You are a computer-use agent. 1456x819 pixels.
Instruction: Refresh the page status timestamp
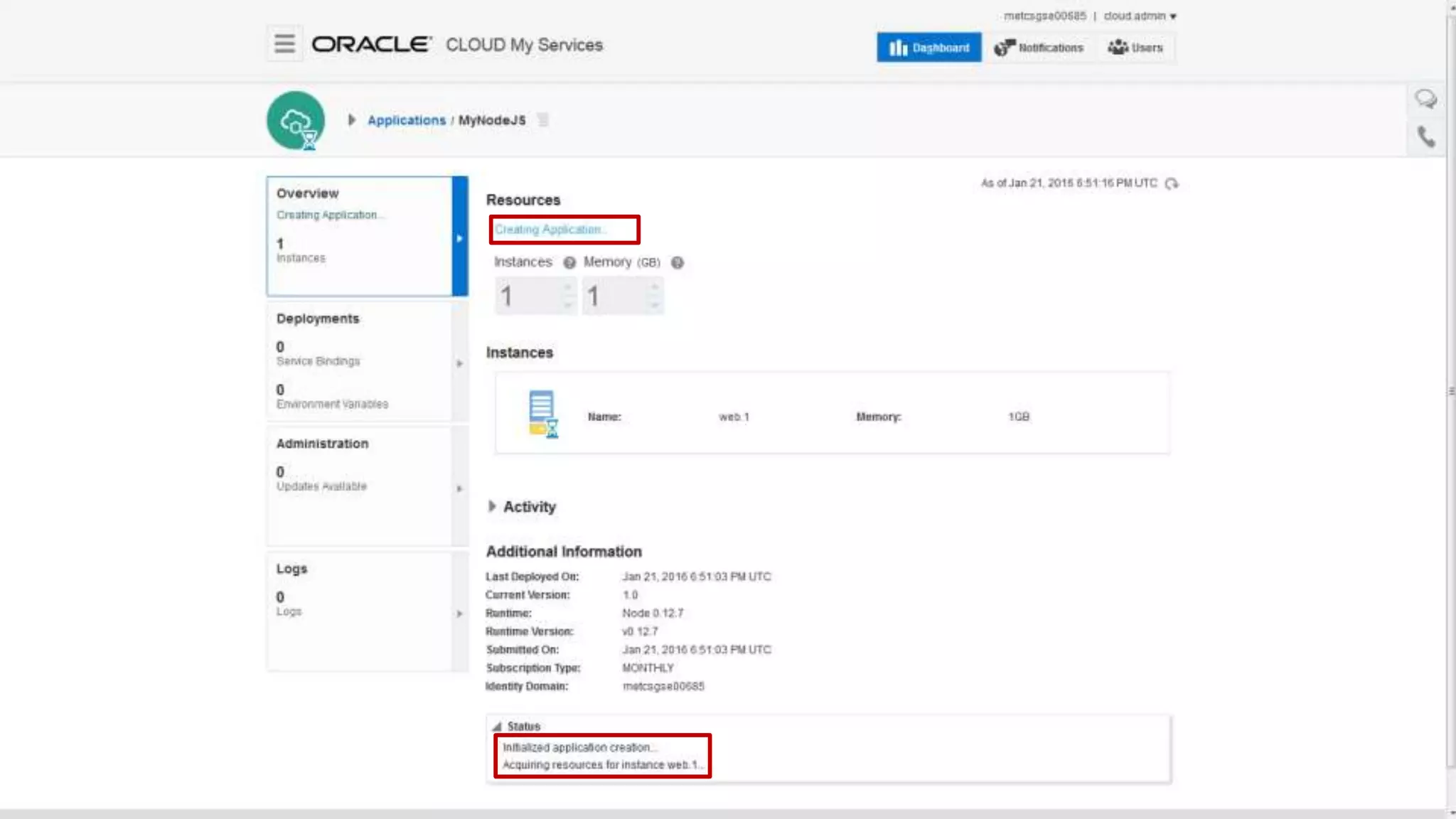click(1172, 183)
